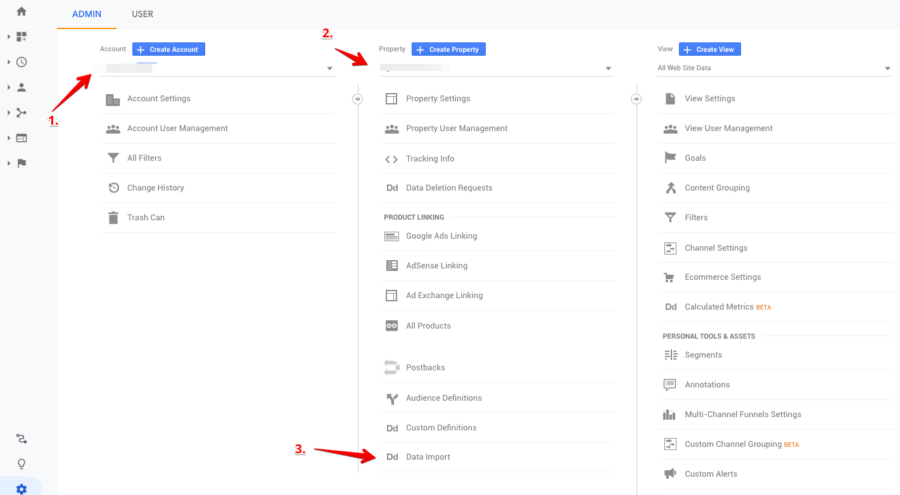Open the All Web Site Data view dropdown
900x495 pixels.
[774, 68]
